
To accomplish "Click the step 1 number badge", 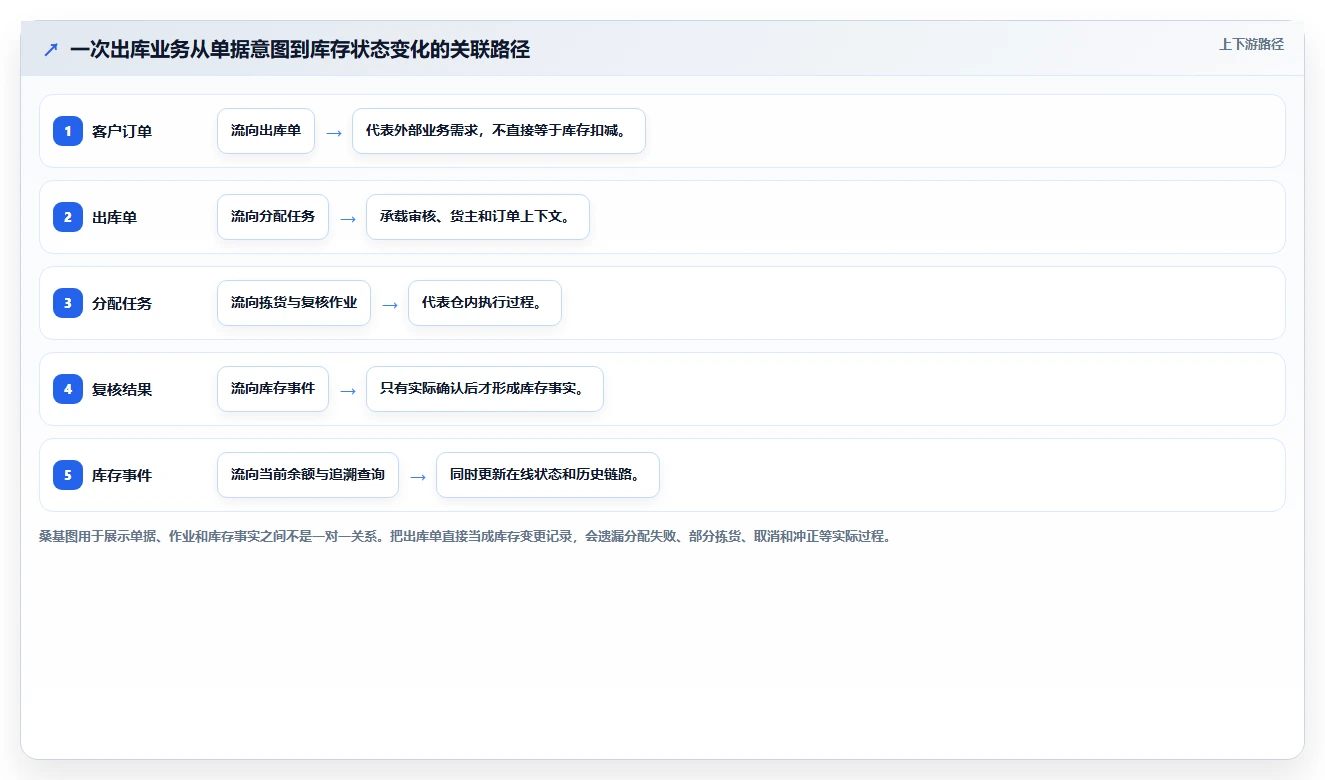I will pyautogui.click(x=68, y=131).
